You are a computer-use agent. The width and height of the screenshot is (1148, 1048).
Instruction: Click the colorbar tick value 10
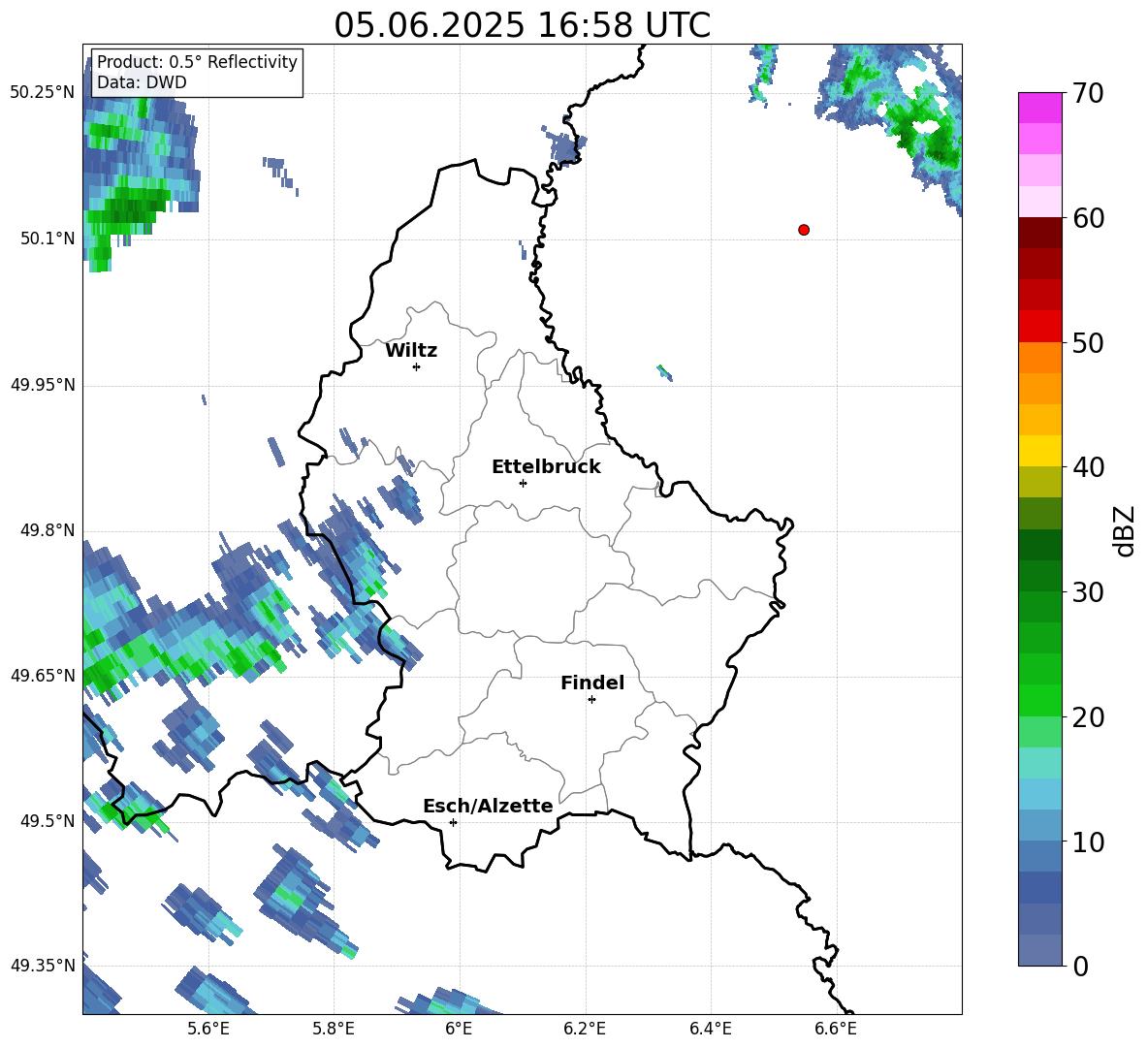(x=1088, y=842)
